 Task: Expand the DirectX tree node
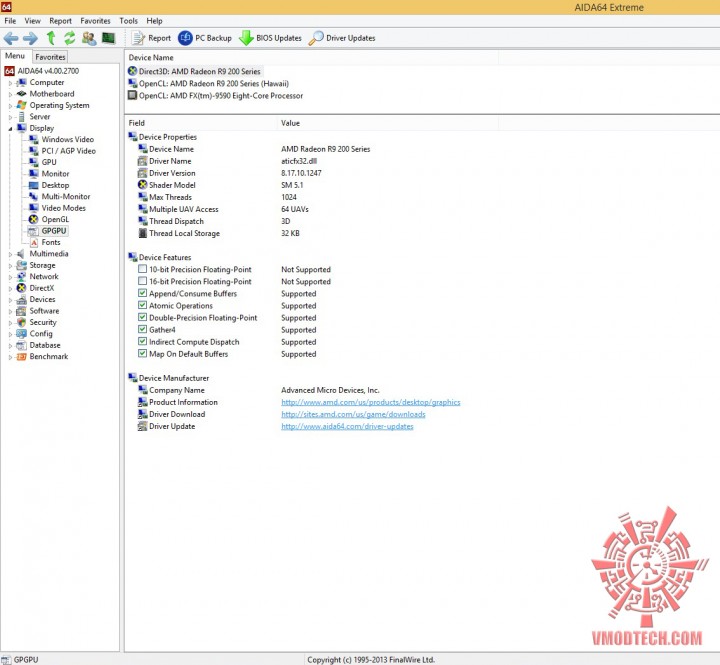[x=10, y=289]
